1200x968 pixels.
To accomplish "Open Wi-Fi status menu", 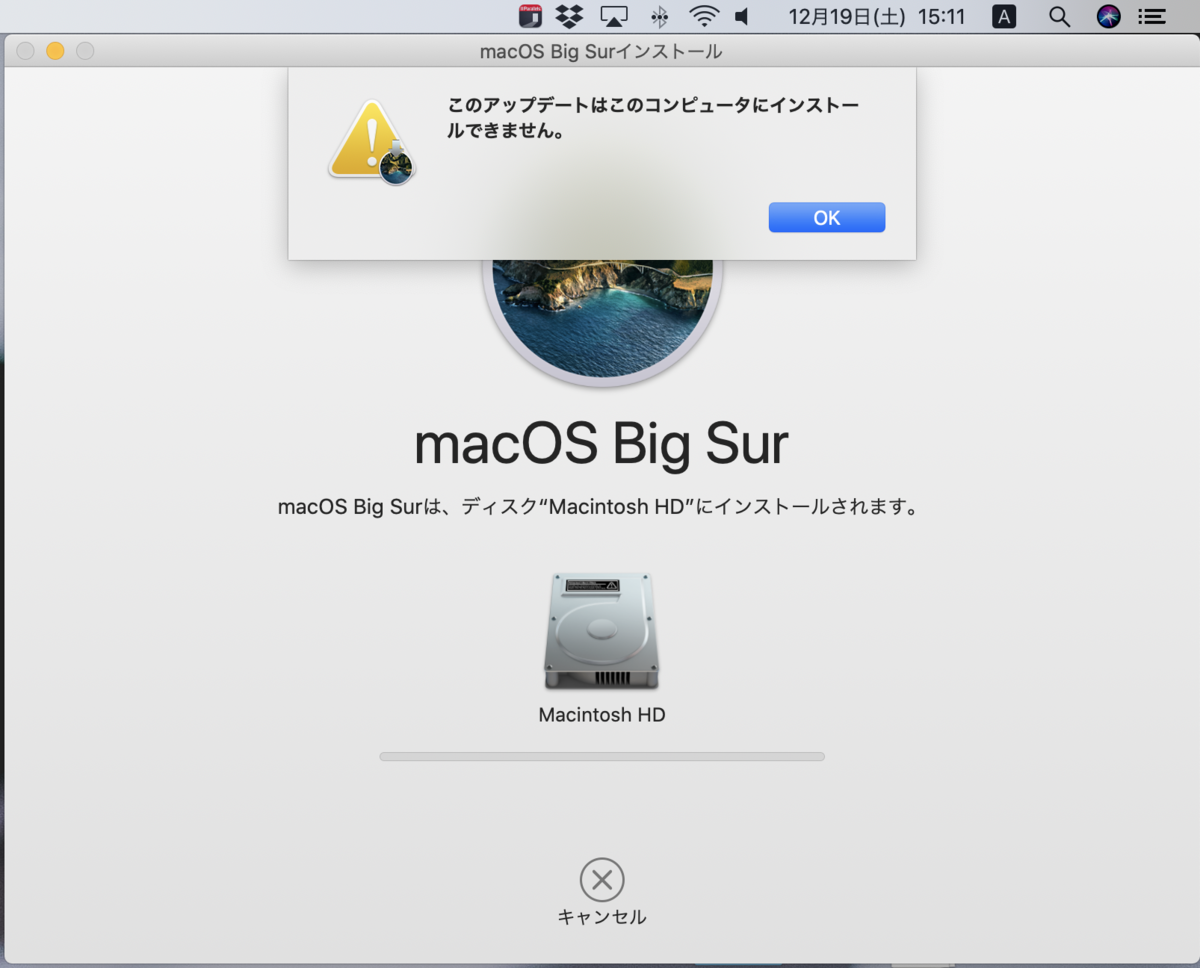I will coord(704,16).
